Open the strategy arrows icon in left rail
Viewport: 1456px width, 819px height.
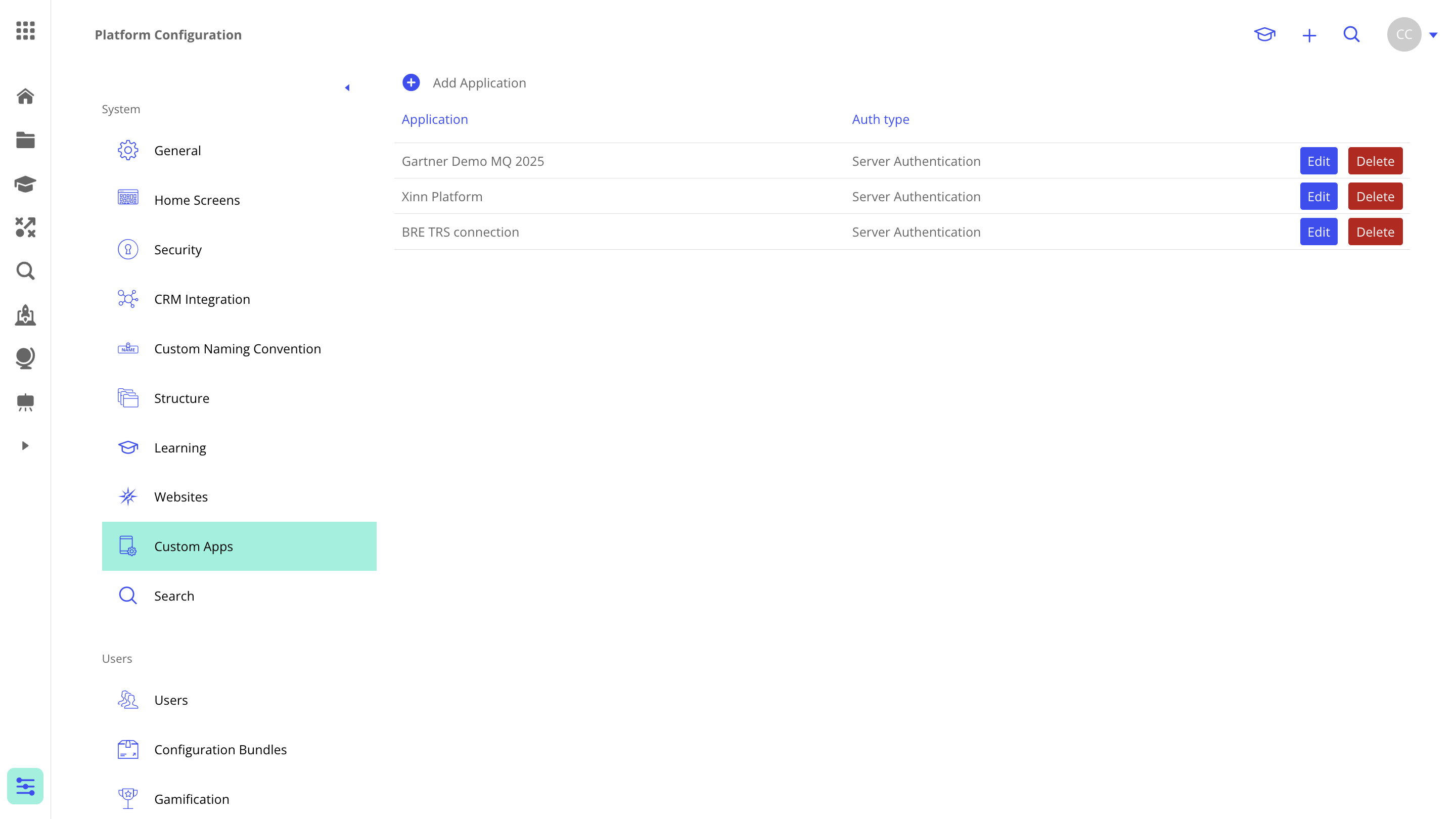pyautogui.click(x=25, y=227)
